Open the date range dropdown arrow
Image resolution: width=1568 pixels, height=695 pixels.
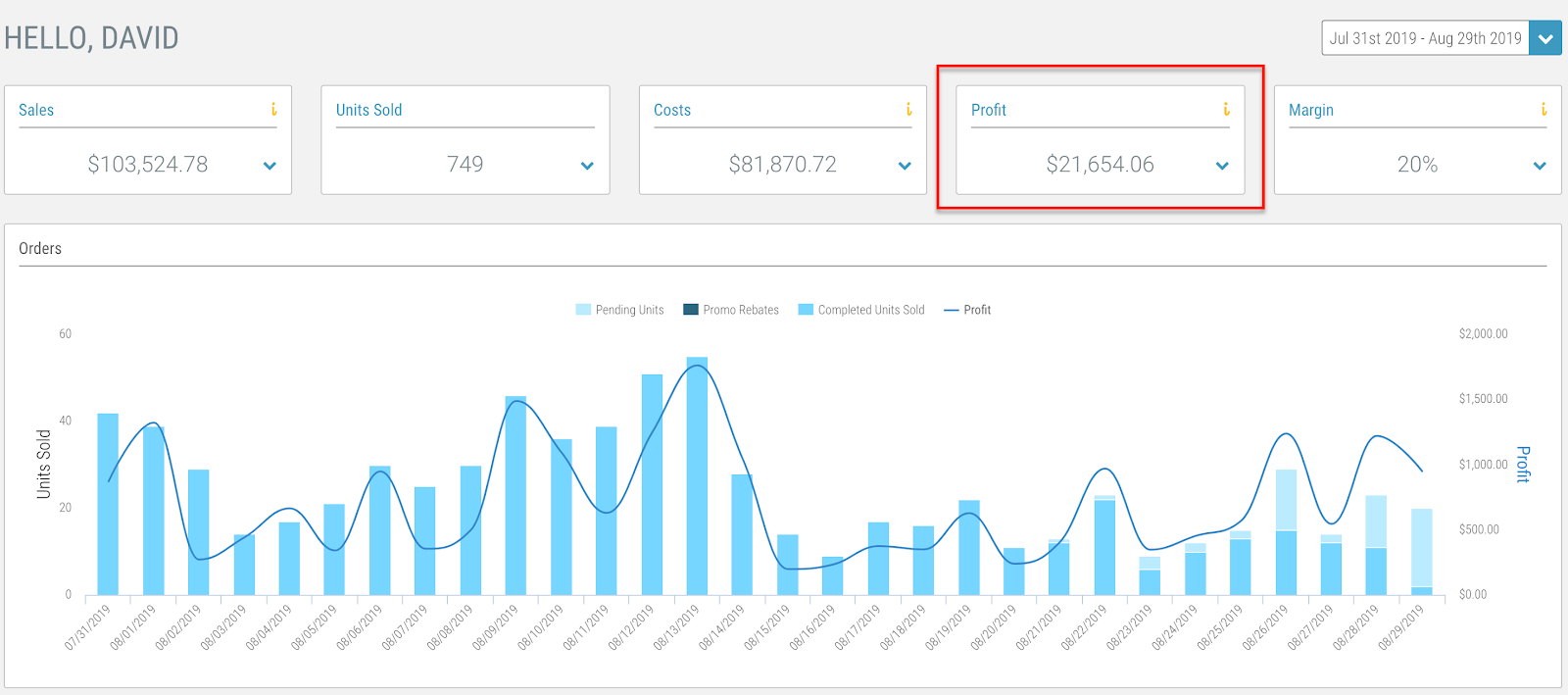(1545, 38)
